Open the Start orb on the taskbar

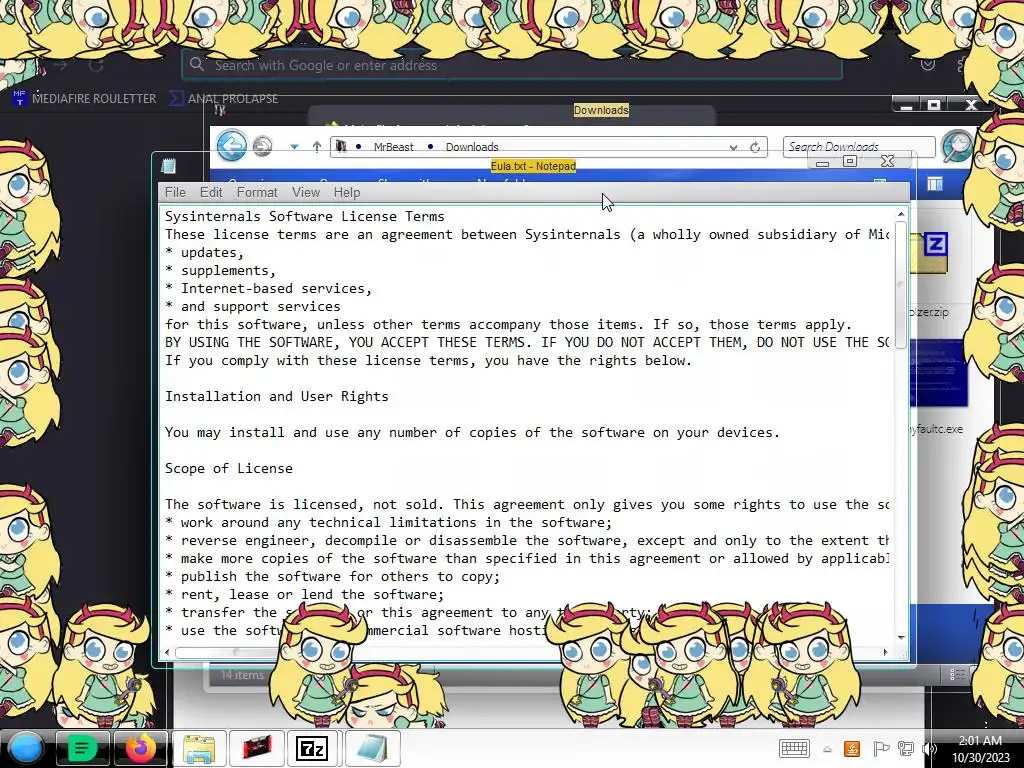[x=26, y=748]
